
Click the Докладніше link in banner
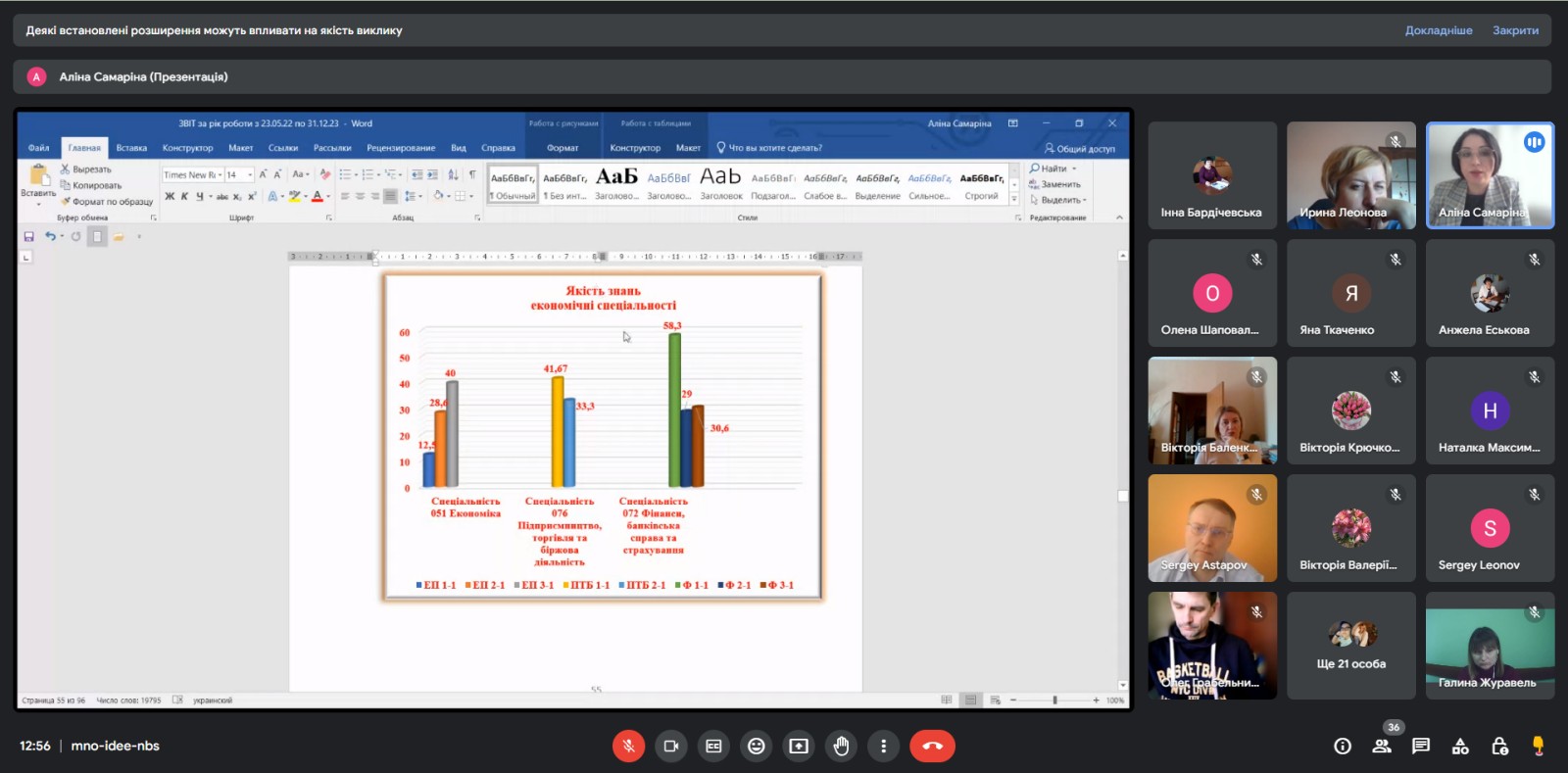tap(1439, 30)
